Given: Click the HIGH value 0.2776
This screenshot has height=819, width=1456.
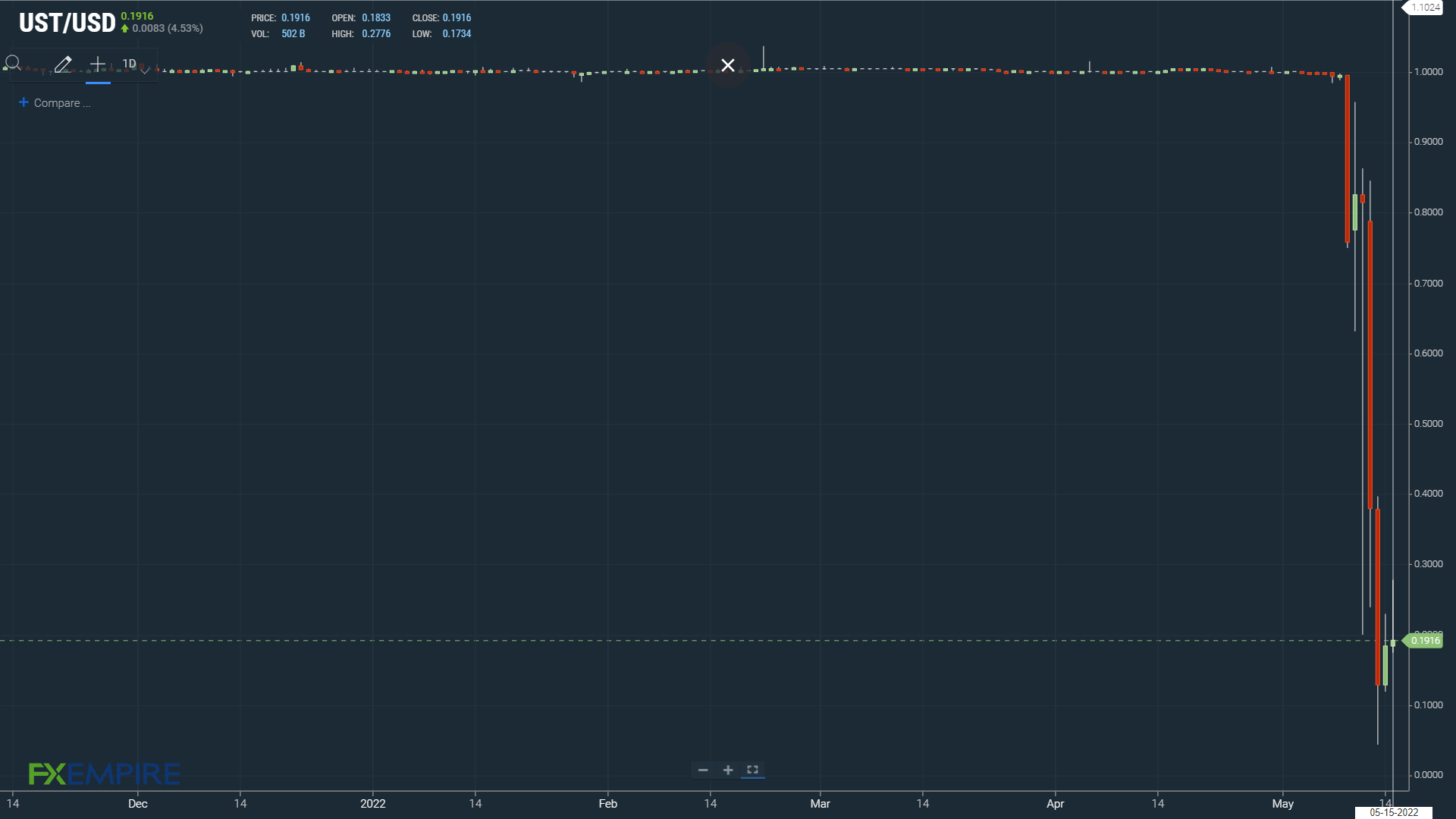Looking at the screenshot, I should coord(376,33).
